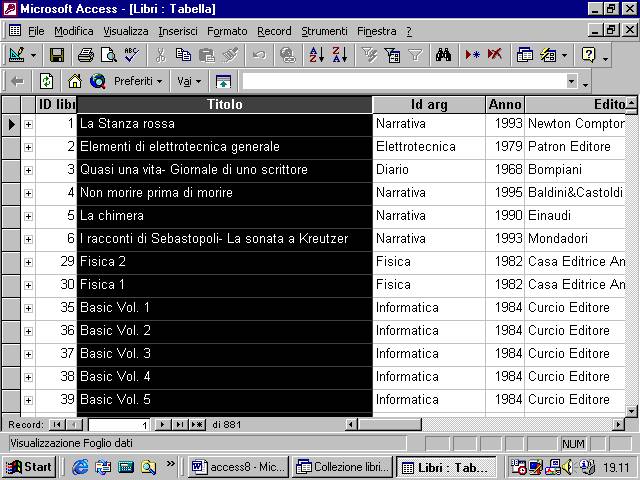Expand subdatasheet for La chimera row

point(28,216)
